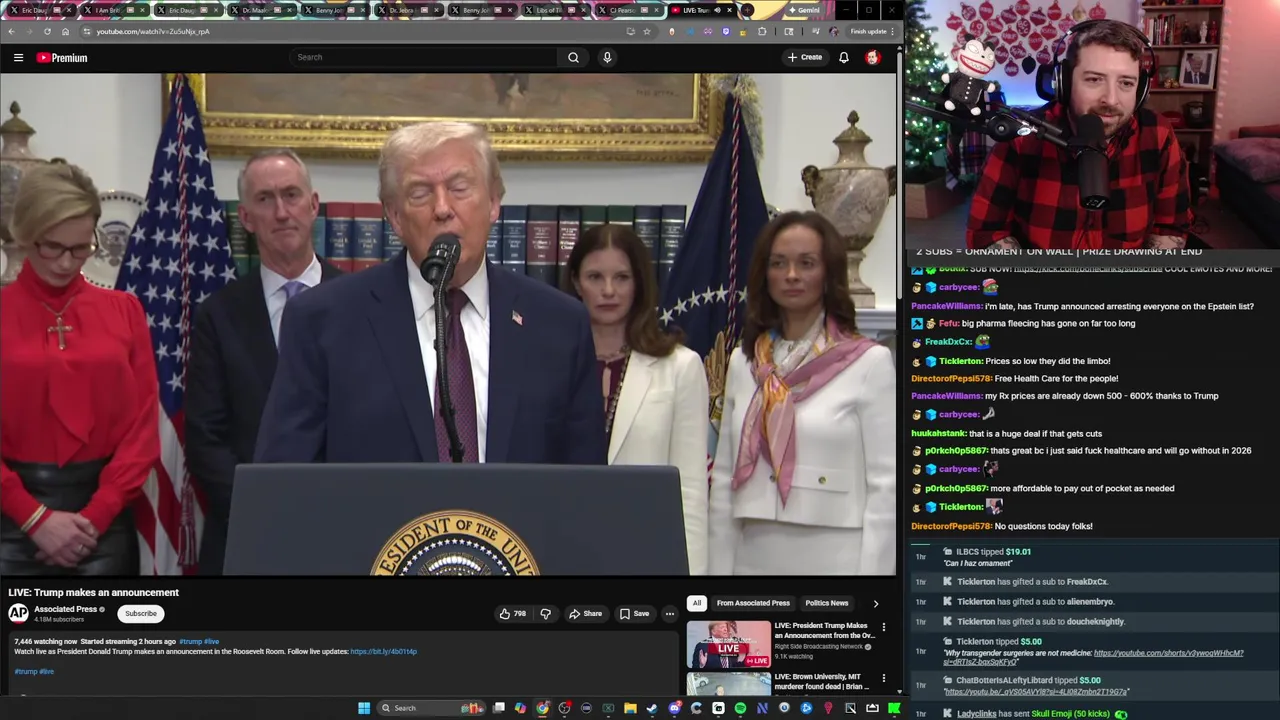Open the bit.ly live updates link
The image size is (1280, 720).
(383, 651)
